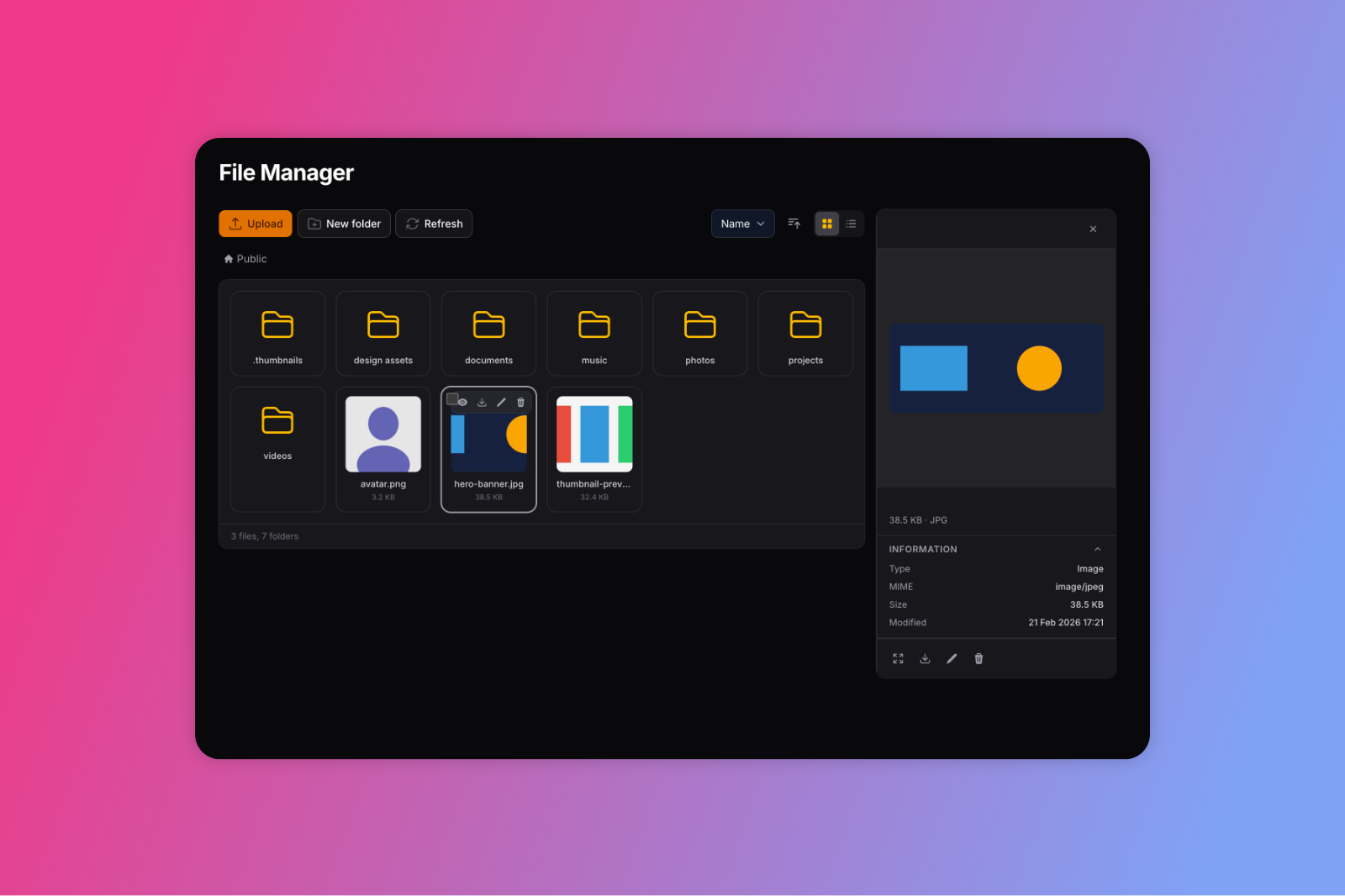
Task: Click the '38.5 KB · JPG' label
Action: [918, 520]
